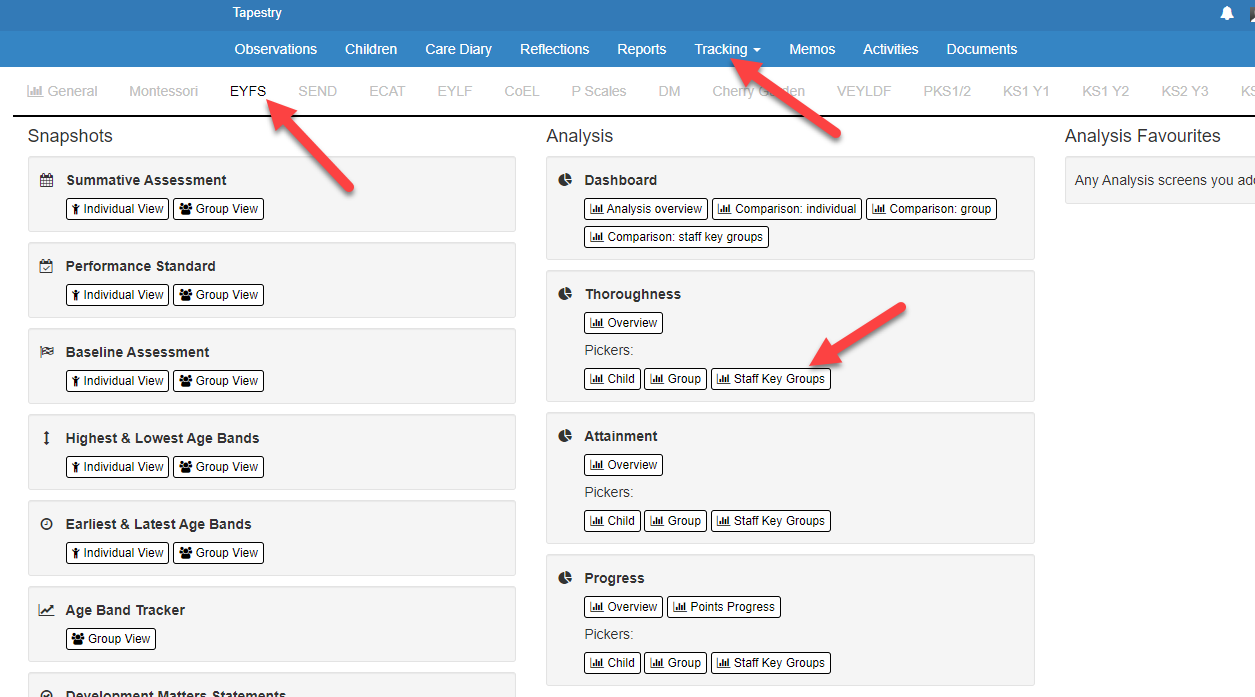Switch to the Montessori tab
Image resolution: width=1255 pixels, height=697 pixels.
(163, 91)
